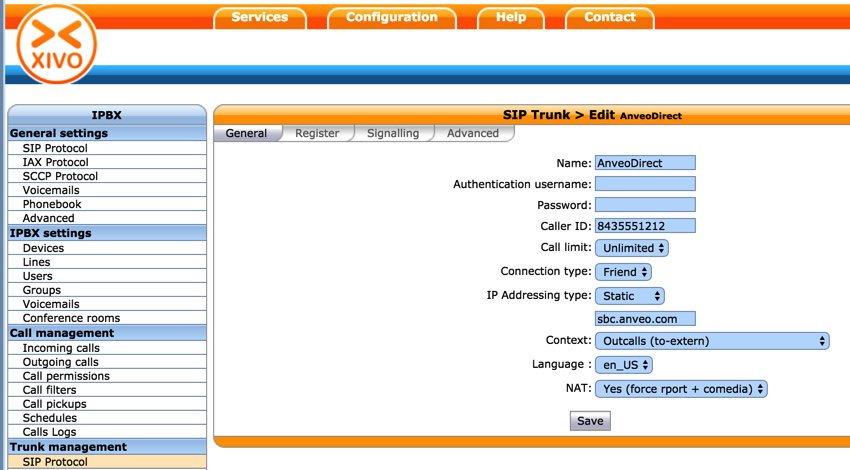Click the IPBX panel title
Screen dimensions: 850x470
pyautogui.click(x=107, y=115)
